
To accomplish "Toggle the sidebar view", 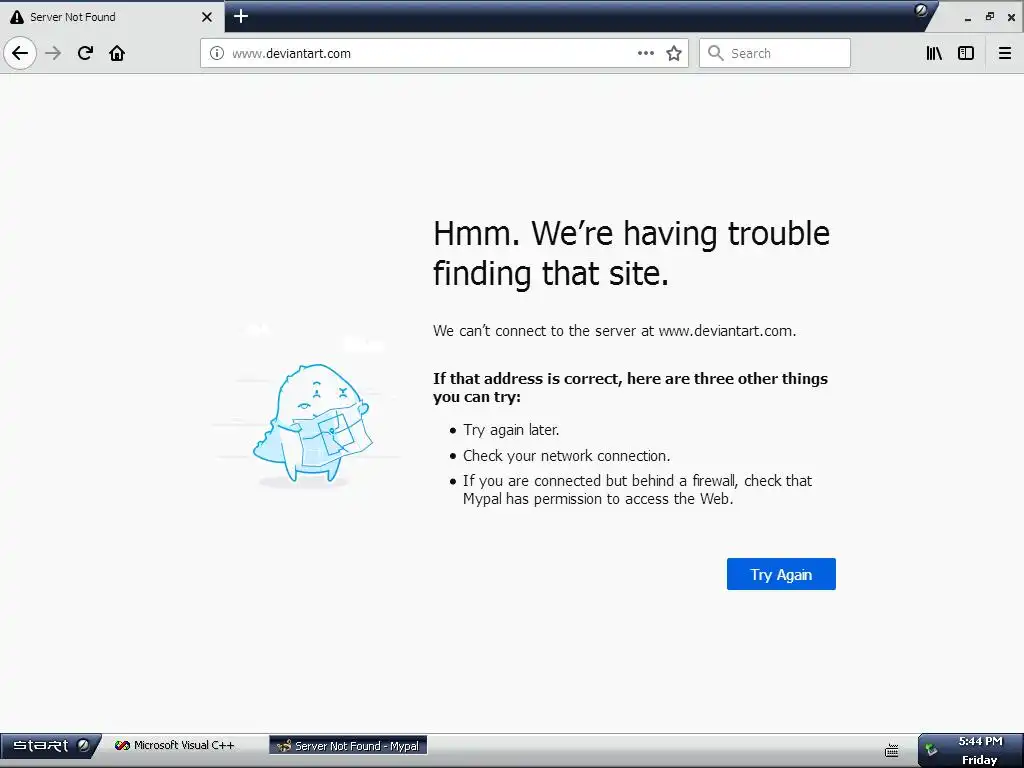I will 966,53.
